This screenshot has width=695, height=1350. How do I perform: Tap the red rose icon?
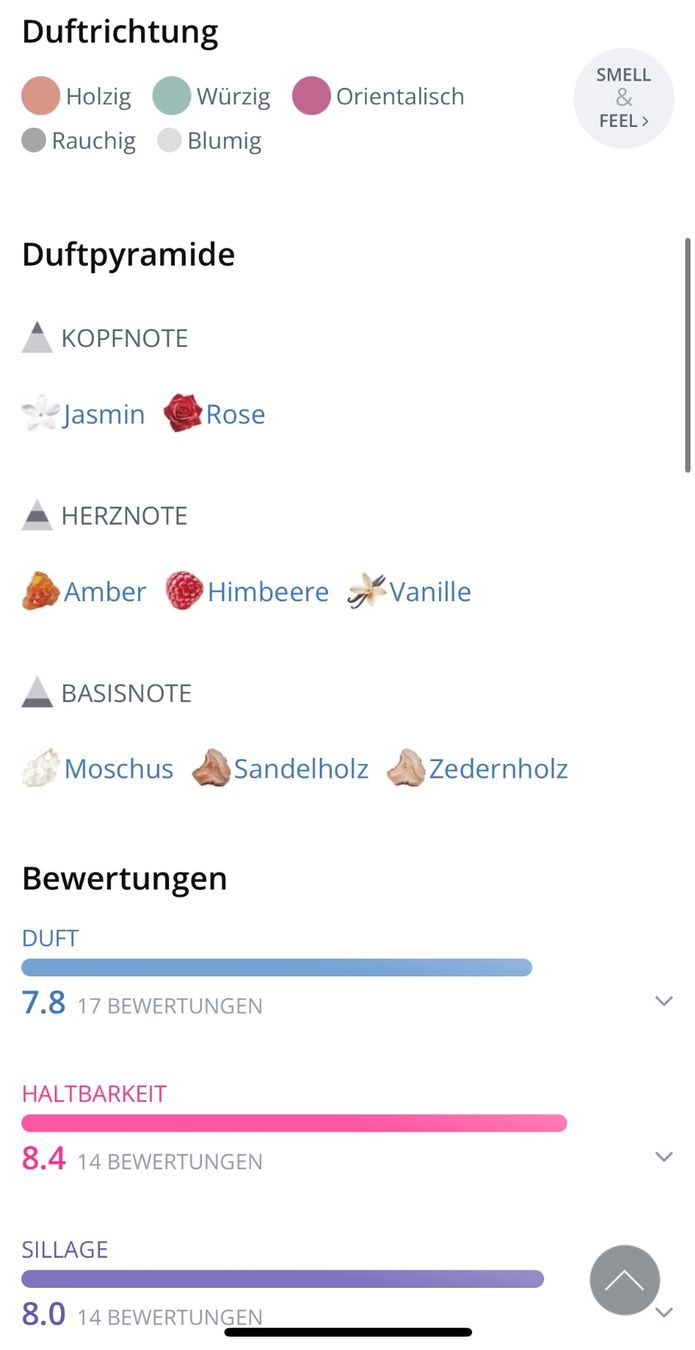(183, 413)
